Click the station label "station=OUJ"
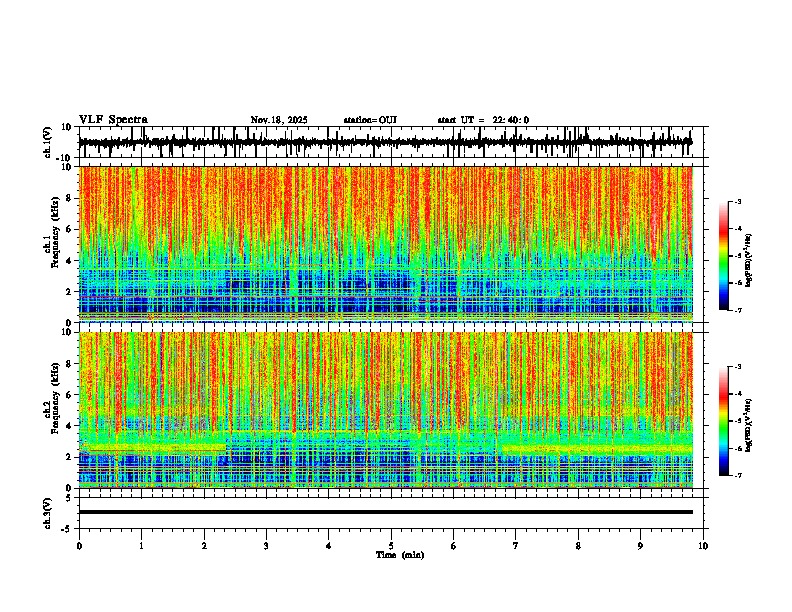This screenshot has width=792, height=612. click(x=370, y=120)
